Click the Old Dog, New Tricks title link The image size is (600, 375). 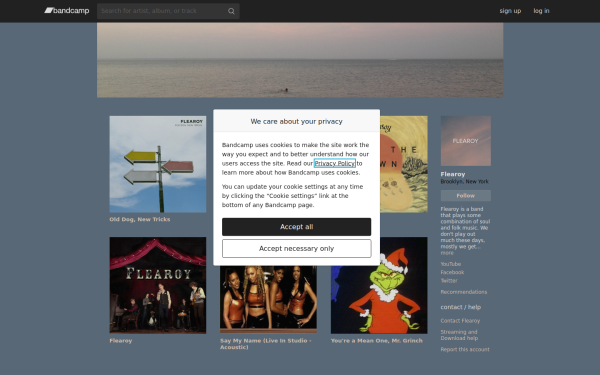pos(140,219)
